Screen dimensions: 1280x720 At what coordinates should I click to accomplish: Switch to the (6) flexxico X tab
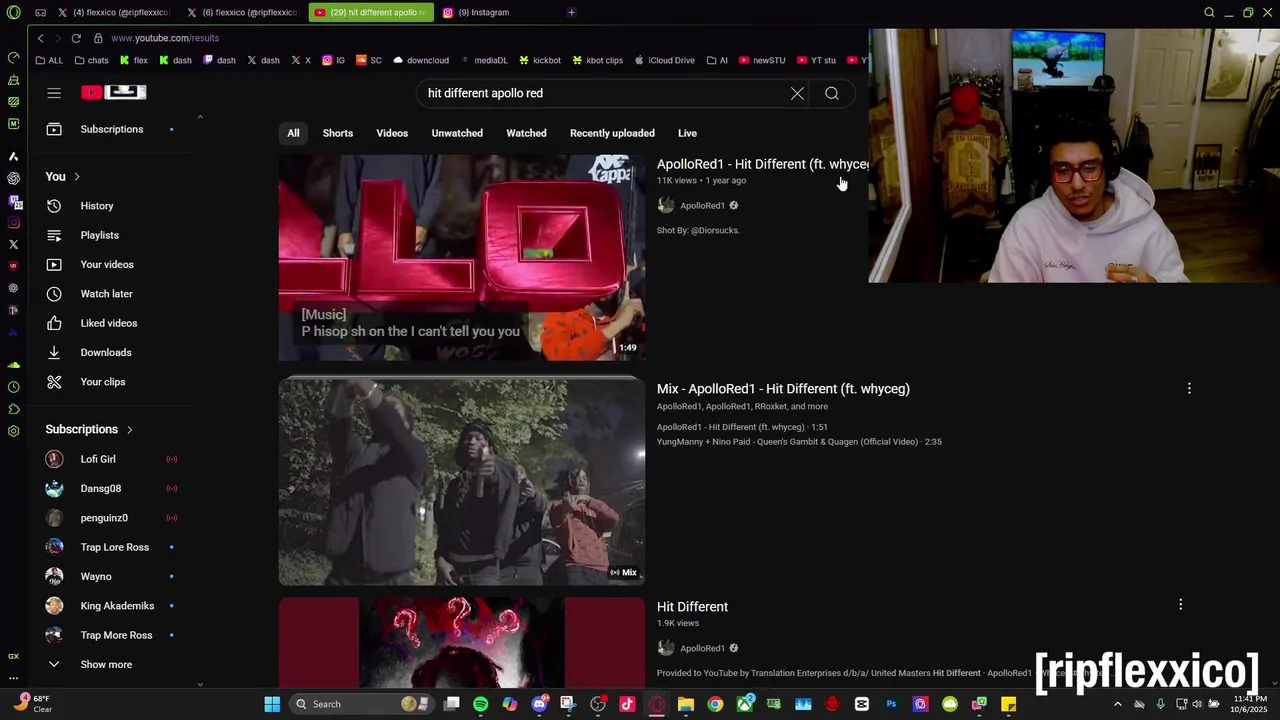(x=242, y=12)
